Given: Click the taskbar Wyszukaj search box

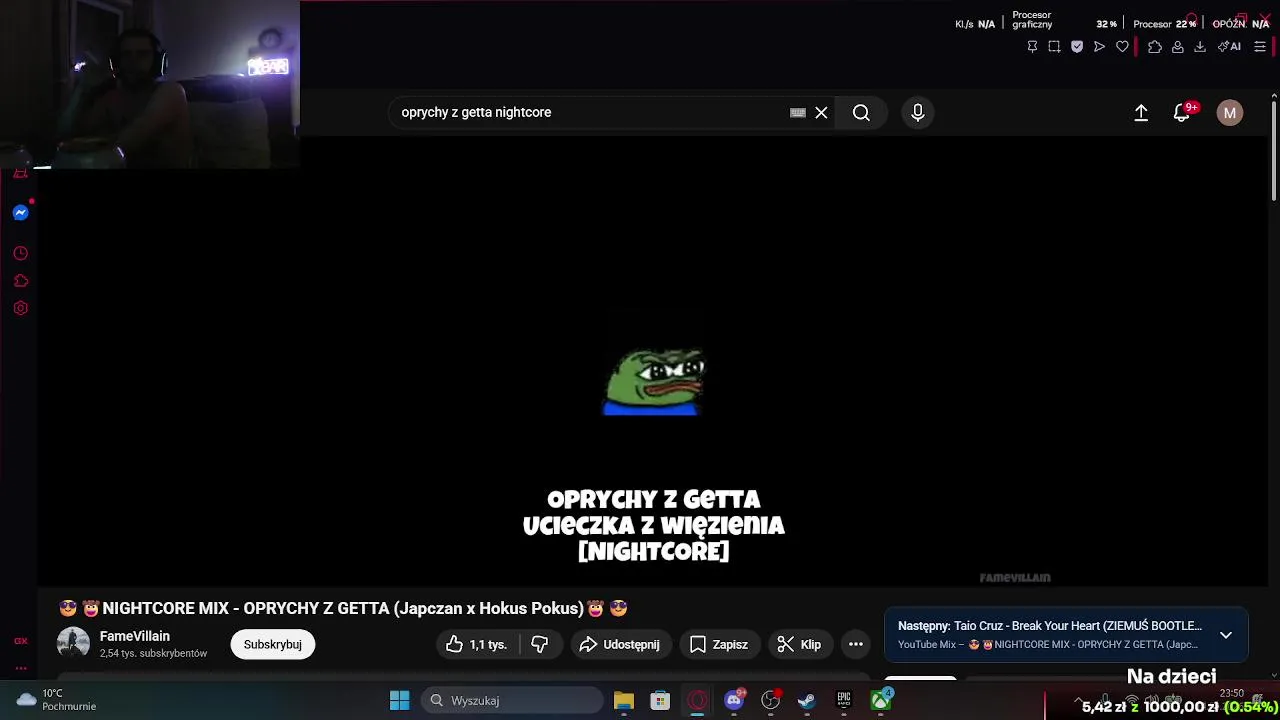Looking at the screenshot, I should pos(512,700).
